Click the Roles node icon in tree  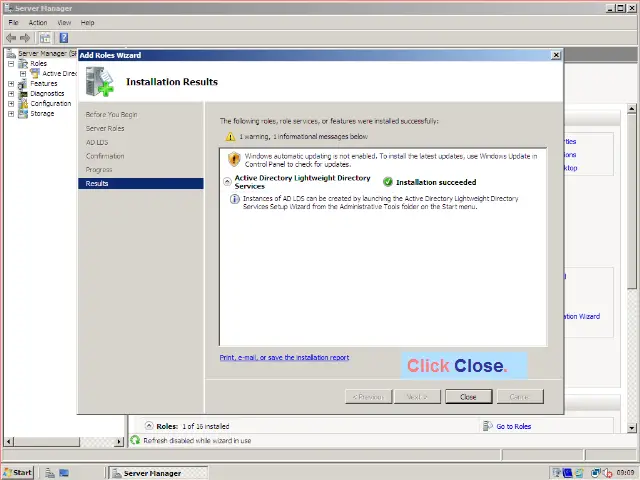(23, 64)
